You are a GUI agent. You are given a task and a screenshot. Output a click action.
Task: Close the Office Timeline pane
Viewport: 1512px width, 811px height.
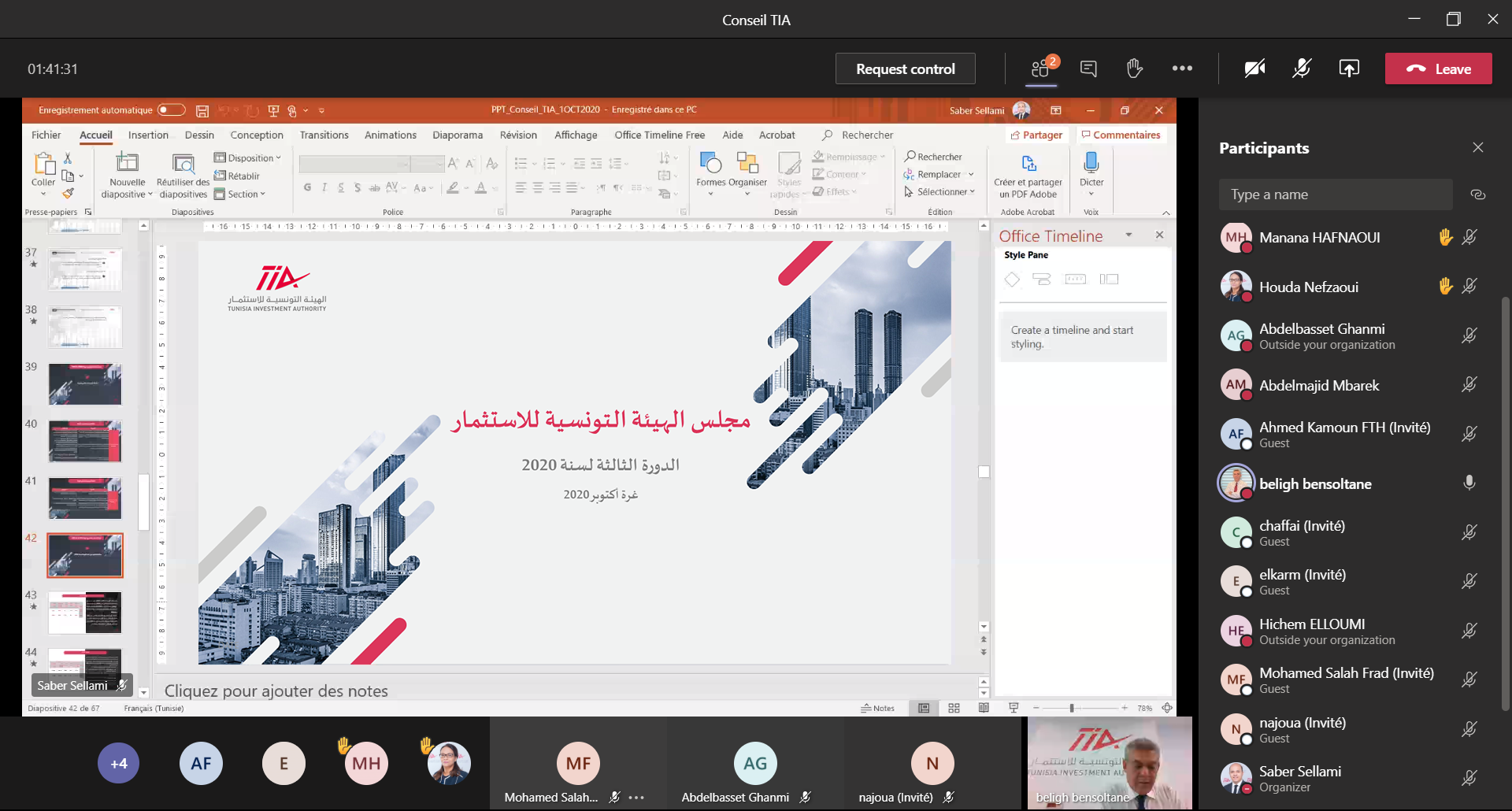coord(1159,235)
